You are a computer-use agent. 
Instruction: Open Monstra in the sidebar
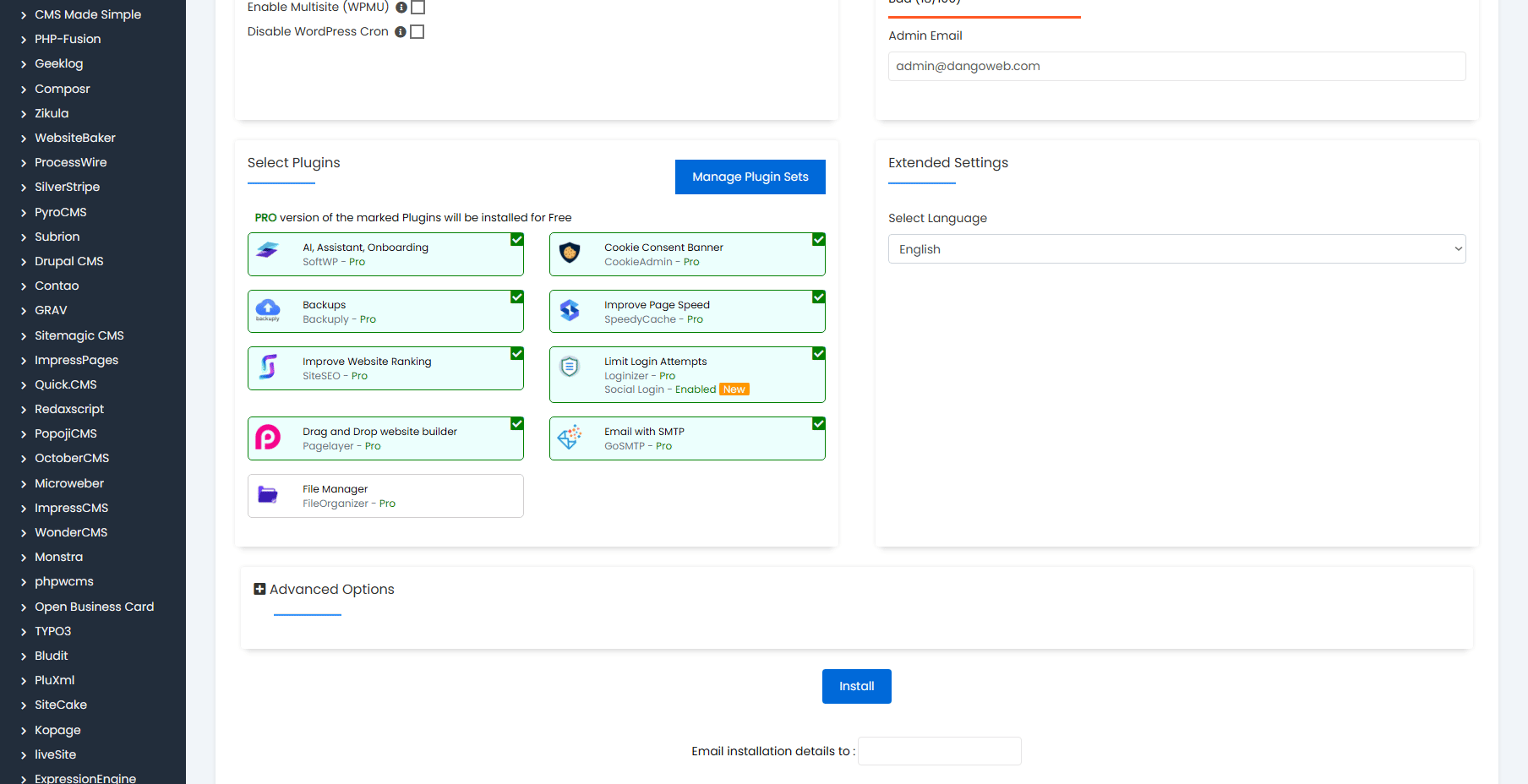58,557
